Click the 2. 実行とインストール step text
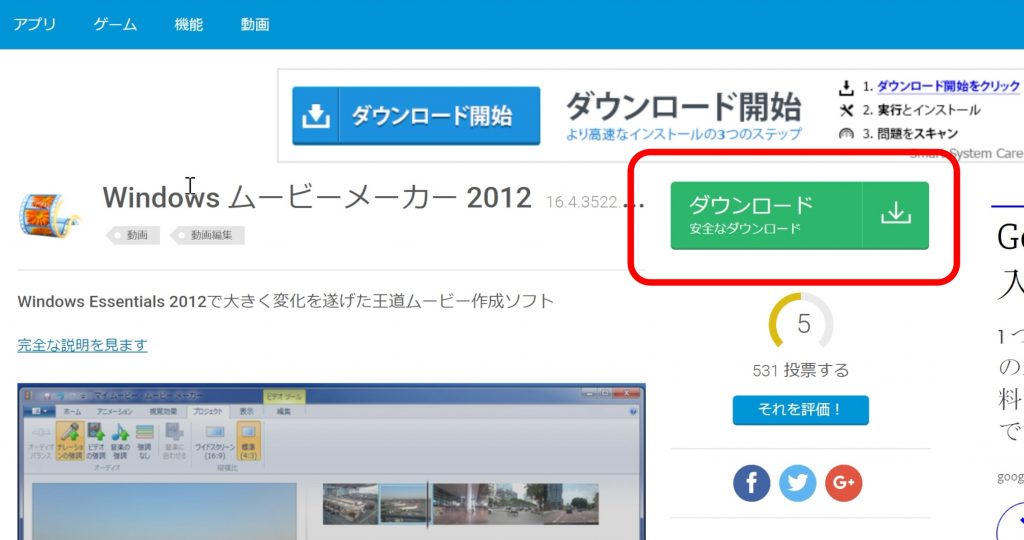Screen dimensions: 1024x540 (921, 110)
